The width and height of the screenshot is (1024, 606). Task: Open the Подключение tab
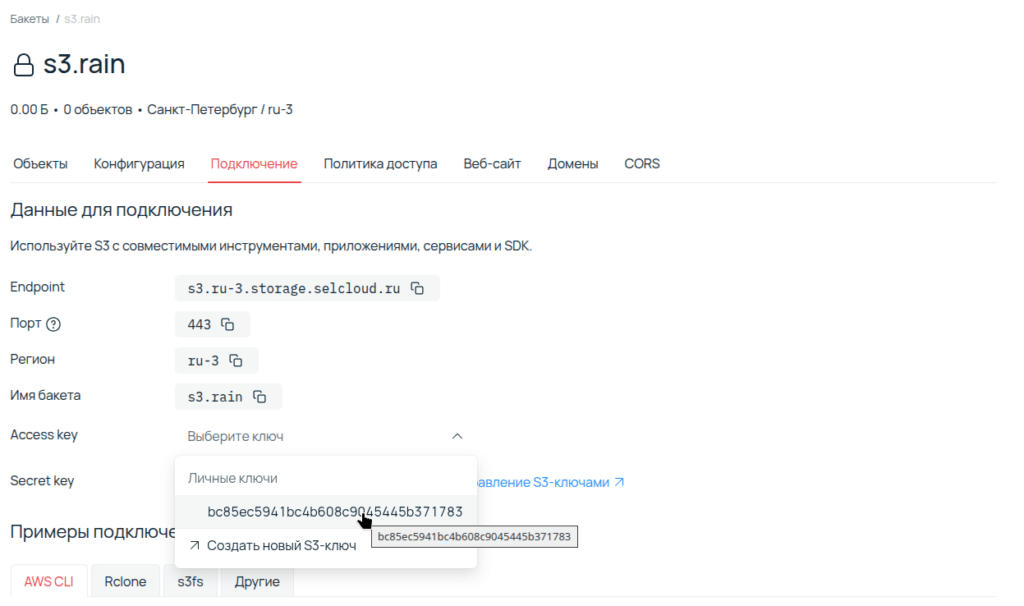click(x=254, y=164)
